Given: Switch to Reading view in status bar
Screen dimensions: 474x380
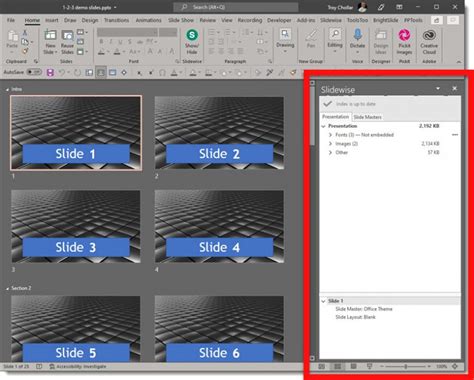Looking at the screenshot, I should [353, 366].
